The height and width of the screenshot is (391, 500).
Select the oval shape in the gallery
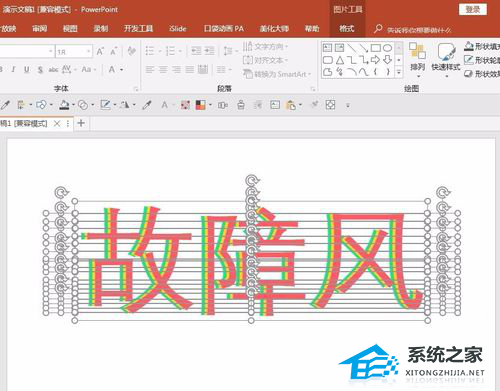387,48
